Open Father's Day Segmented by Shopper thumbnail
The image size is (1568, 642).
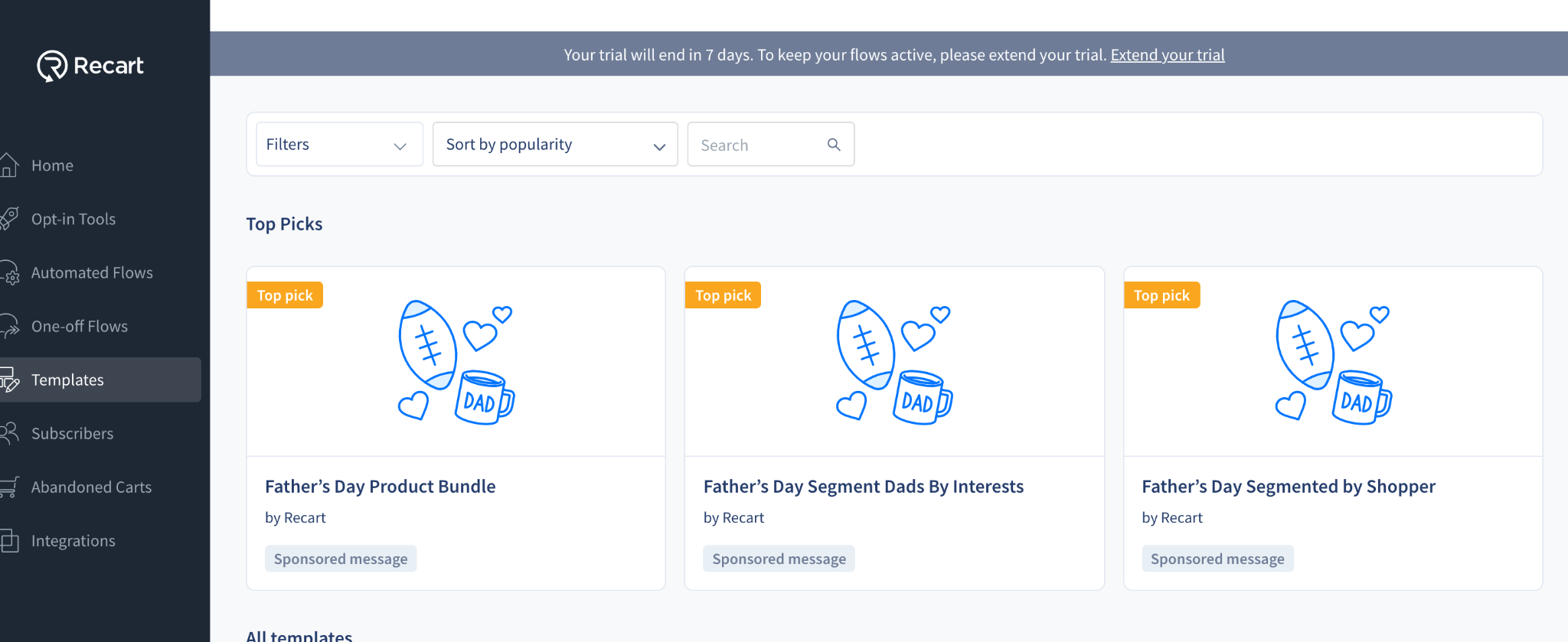(x=1333, y=362)
